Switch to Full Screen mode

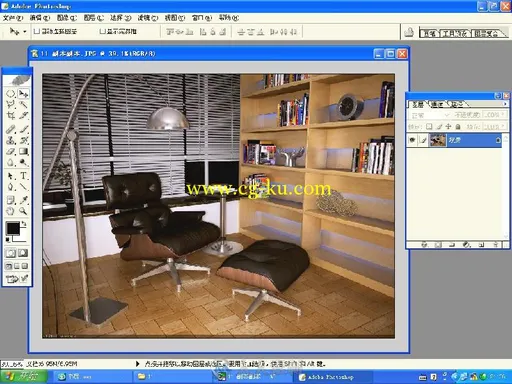coord(25,266)
